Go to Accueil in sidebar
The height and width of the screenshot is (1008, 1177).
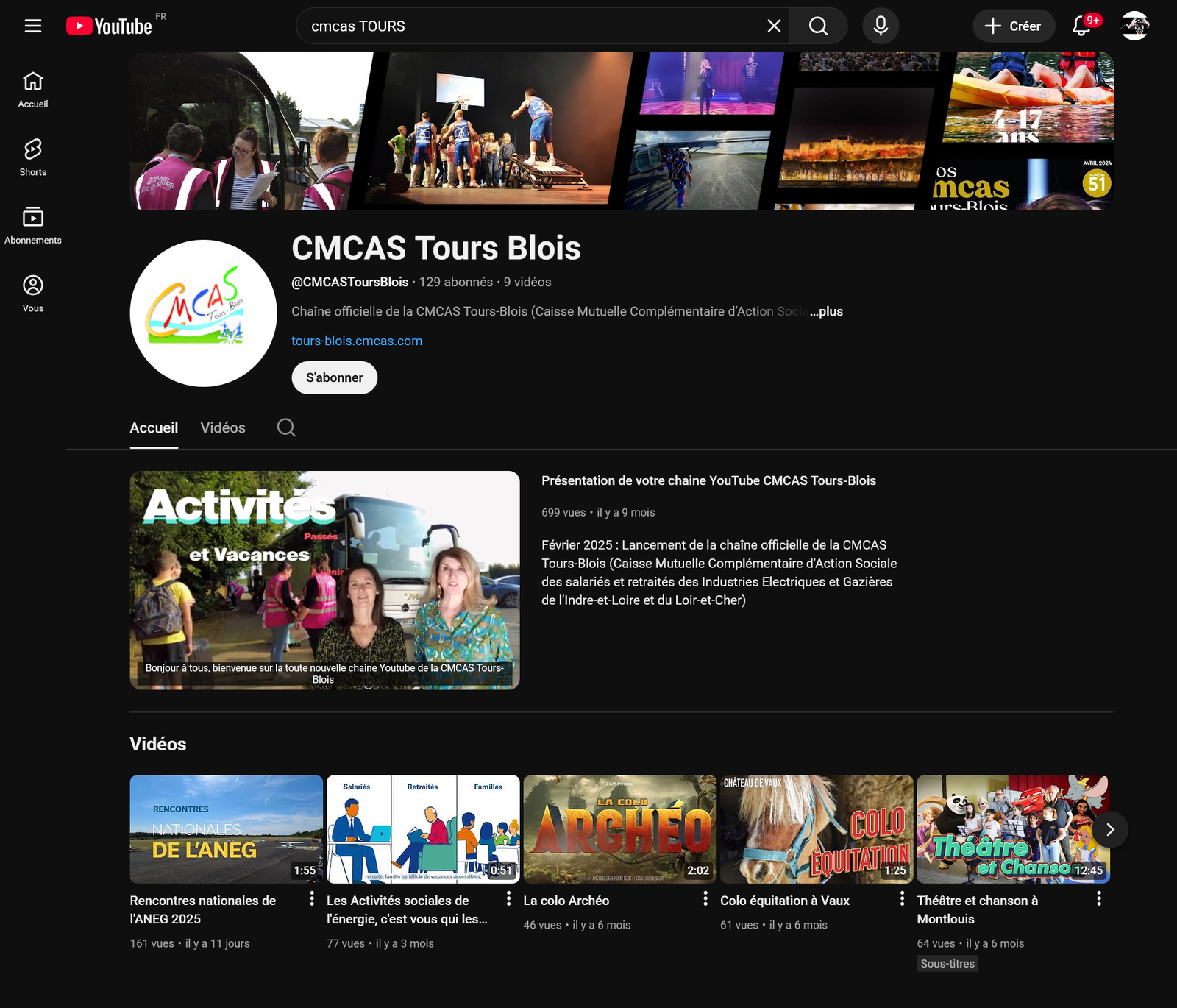pyautogui.click(x=33, y=90)
